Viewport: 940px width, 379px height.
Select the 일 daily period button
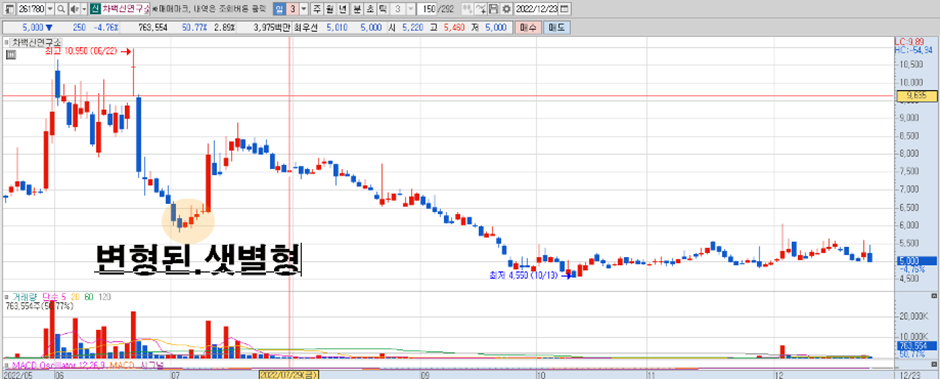(279, 9)
